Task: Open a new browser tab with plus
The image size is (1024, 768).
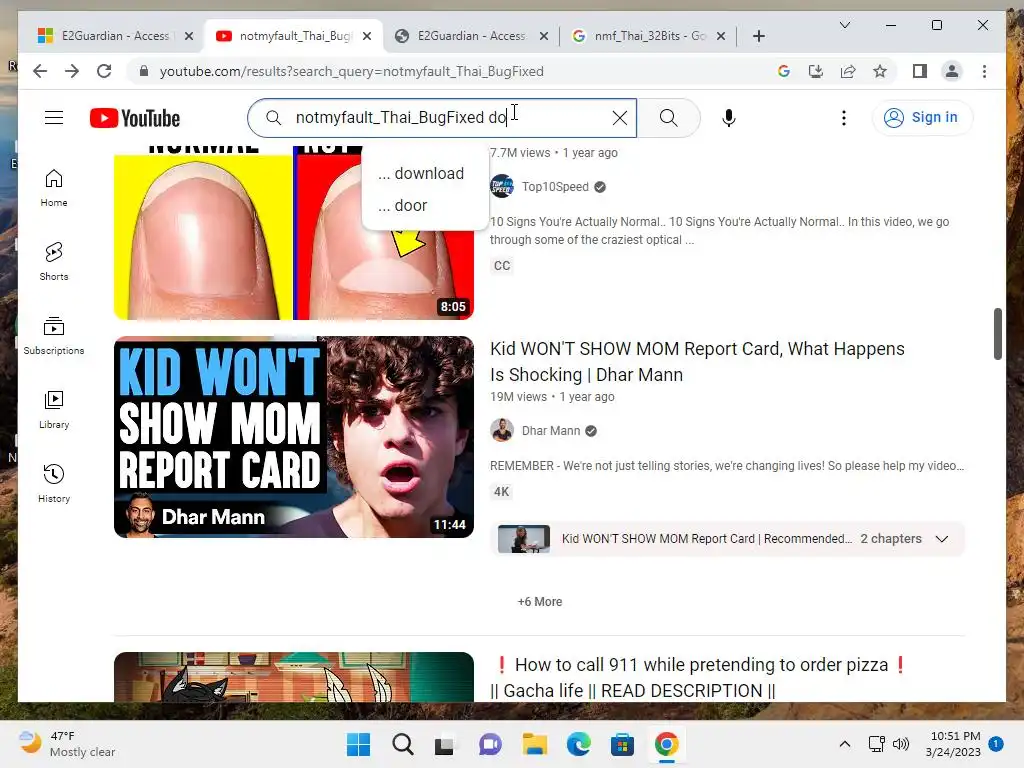Action: point(758,36)
